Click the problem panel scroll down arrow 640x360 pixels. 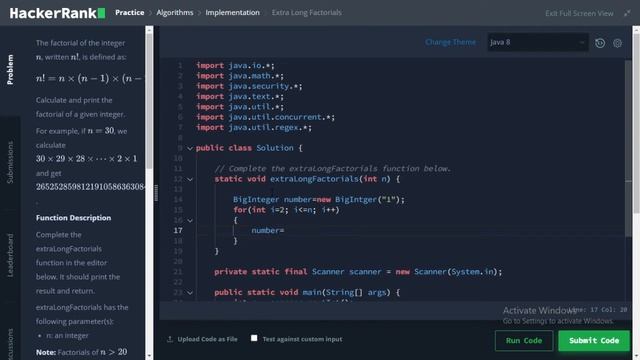(x=149, y=356)
